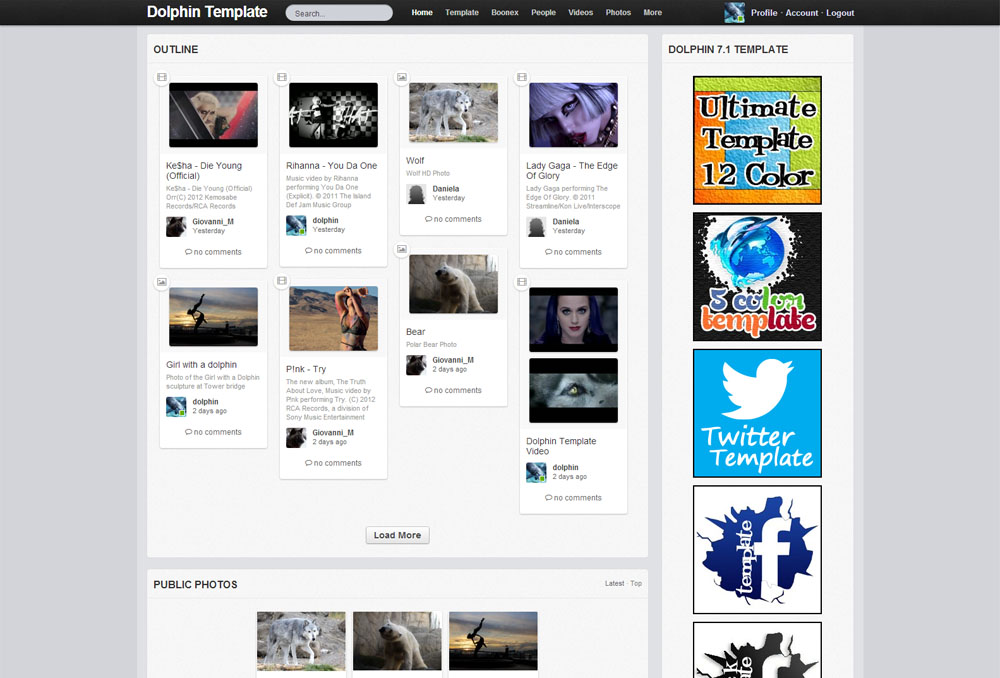Open the logged-in user avatar in the header
The image size is (1000, 678).
(735, 13)
